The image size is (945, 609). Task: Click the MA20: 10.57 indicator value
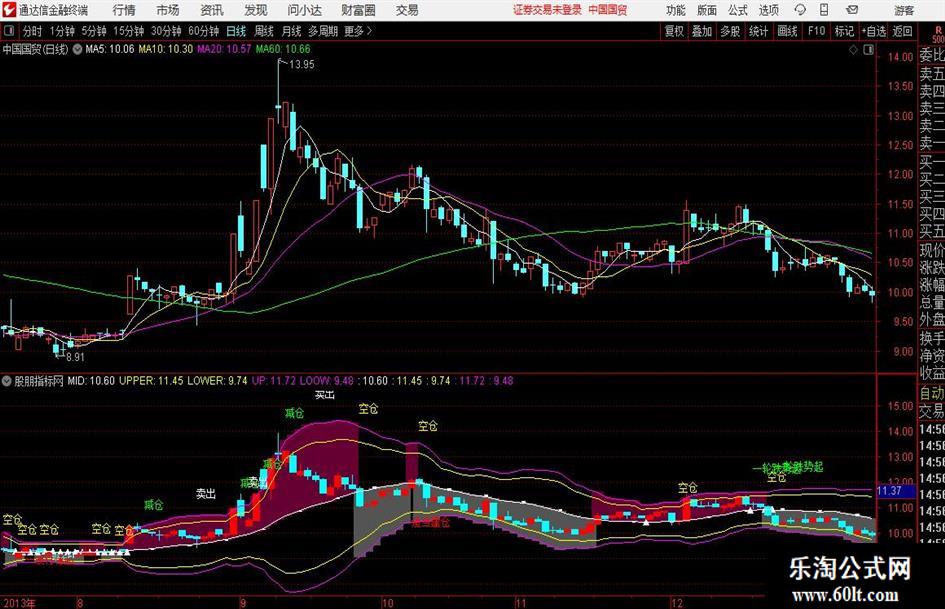click(224, 49)
